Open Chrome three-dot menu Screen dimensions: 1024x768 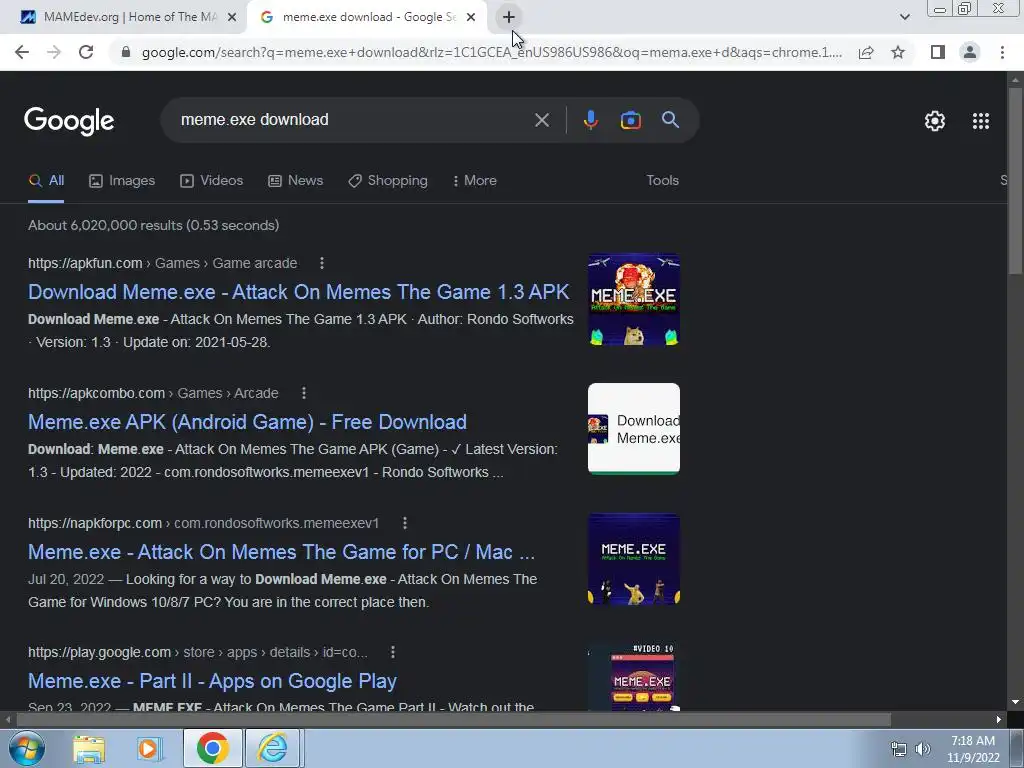coord(1002,52)
